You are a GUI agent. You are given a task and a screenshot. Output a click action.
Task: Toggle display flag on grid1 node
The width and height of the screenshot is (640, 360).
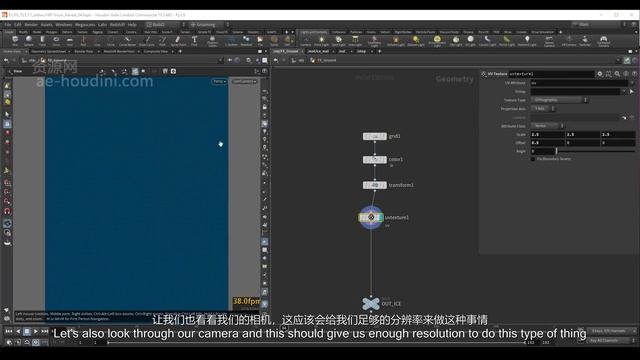(x=384, y=136)
